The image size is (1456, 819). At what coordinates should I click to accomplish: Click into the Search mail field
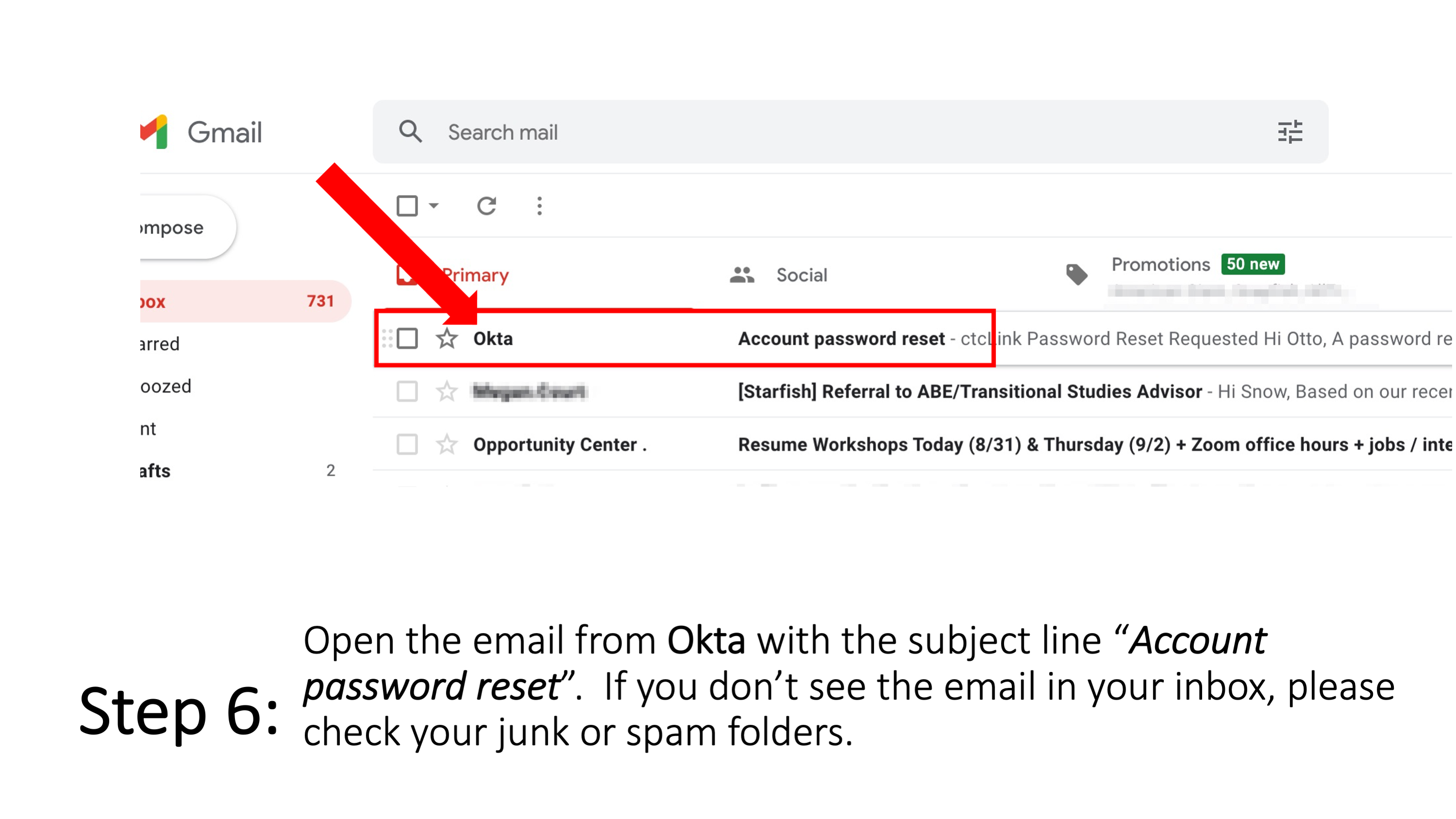tap(851, 132)
